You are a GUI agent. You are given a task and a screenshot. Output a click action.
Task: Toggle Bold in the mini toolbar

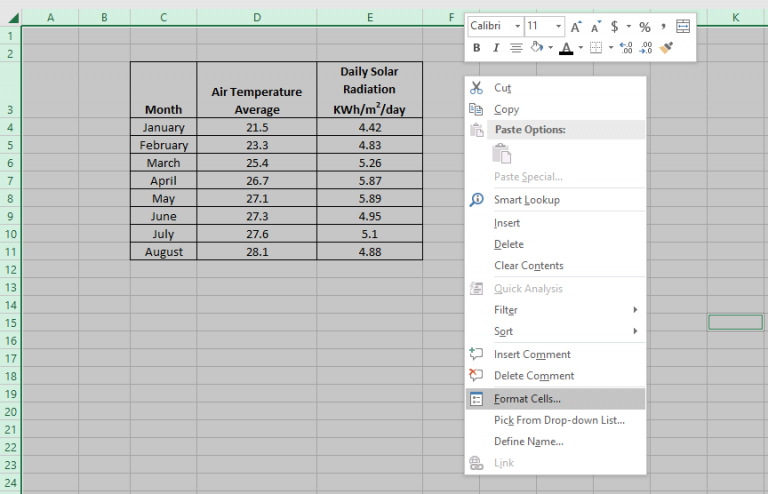pos(476,48)
